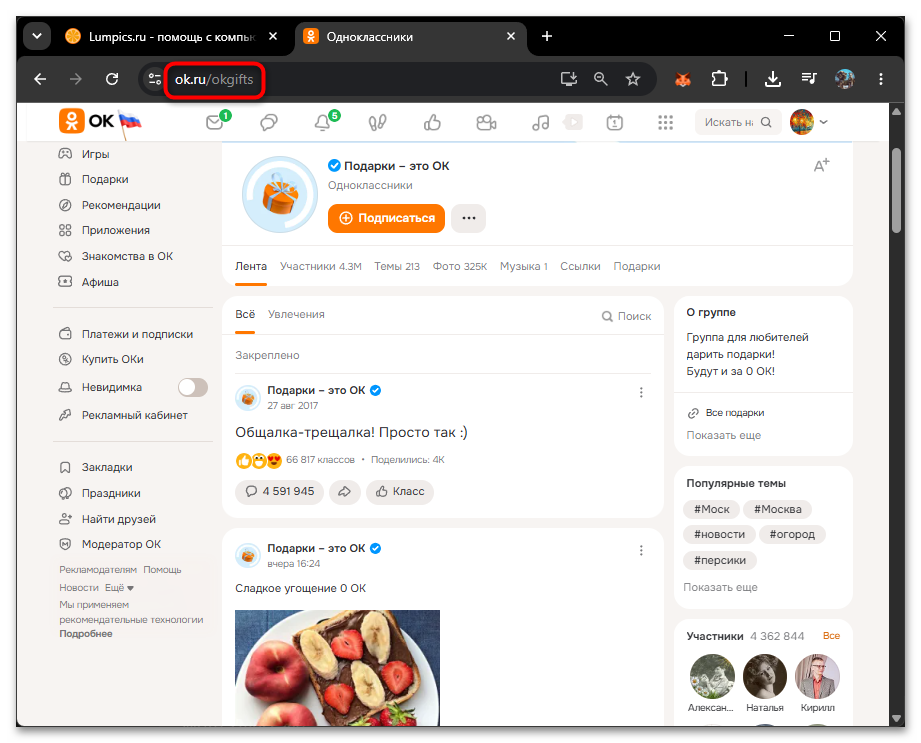Expand the profile avatar dropdown arrow

823,122
